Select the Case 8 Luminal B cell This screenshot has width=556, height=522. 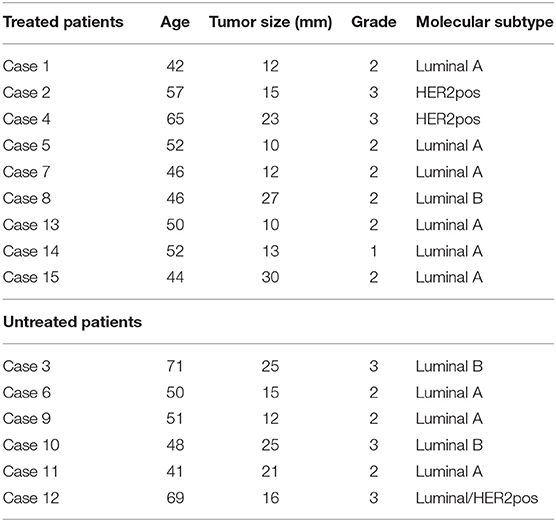pyautogui.click(x=449, y=198)
